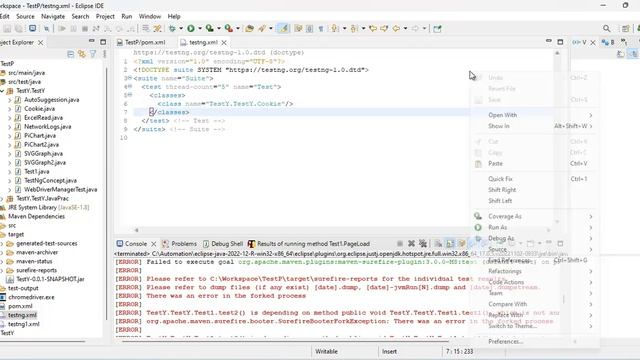Click Collapse All in Project Explorer

pyautogui.click(x=71, y=54)
